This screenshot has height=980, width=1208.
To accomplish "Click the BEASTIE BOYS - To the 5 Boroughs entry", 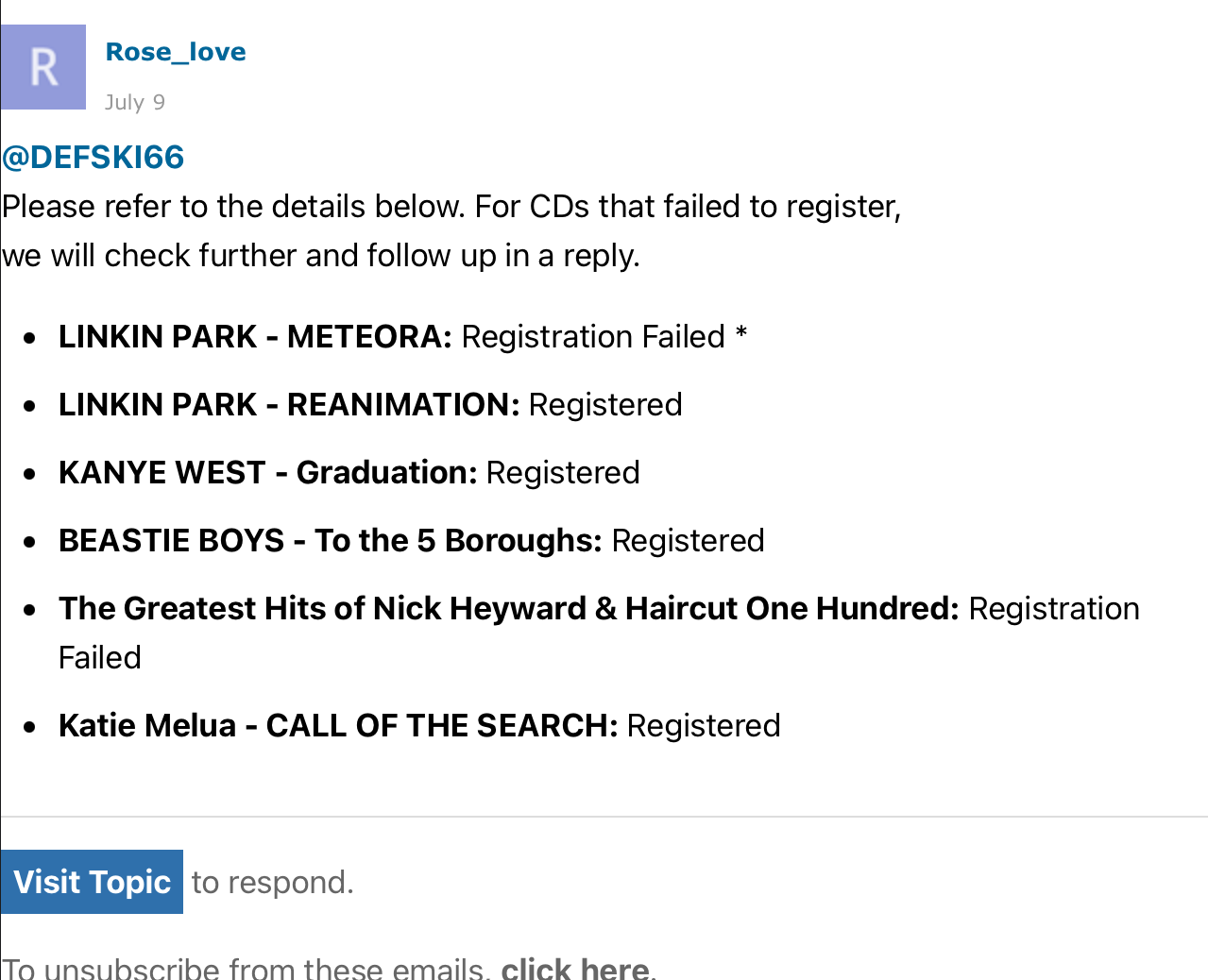I will coord(412,540).
